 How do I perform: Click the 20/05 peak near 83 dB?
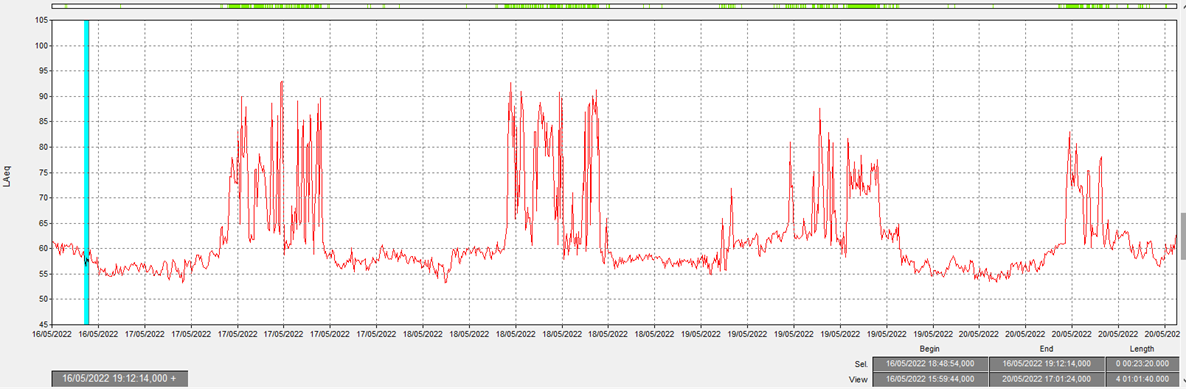tap(1070, 133)
